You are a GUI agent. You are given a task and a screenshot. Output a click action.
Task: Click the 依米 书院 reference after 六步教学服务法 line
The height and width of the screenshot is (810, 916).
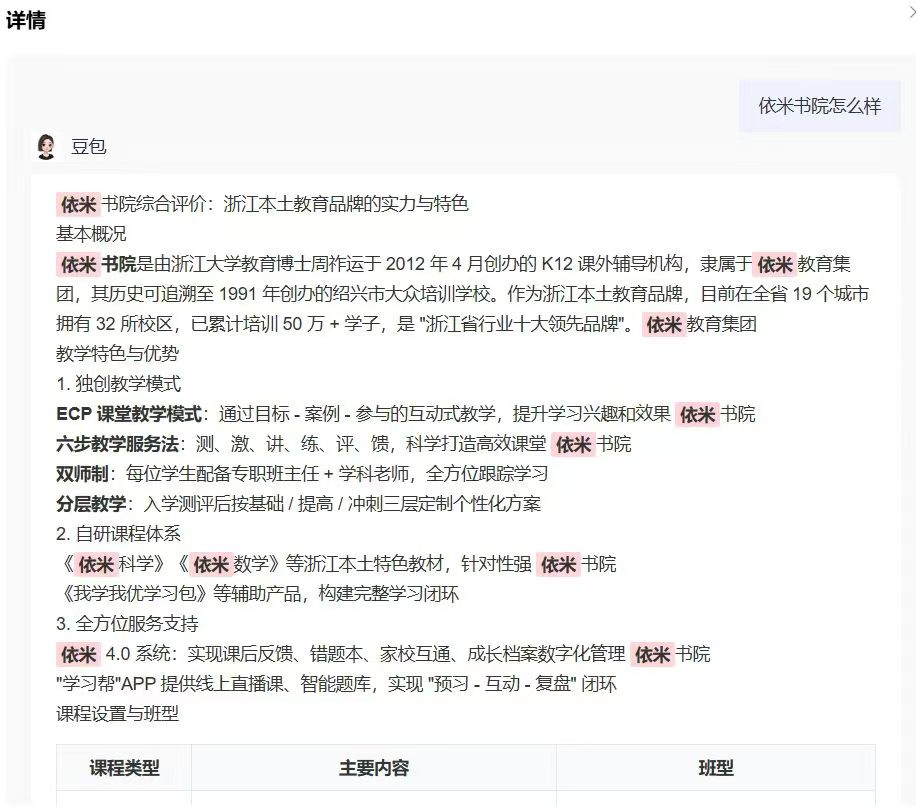(x=591, y=444)
